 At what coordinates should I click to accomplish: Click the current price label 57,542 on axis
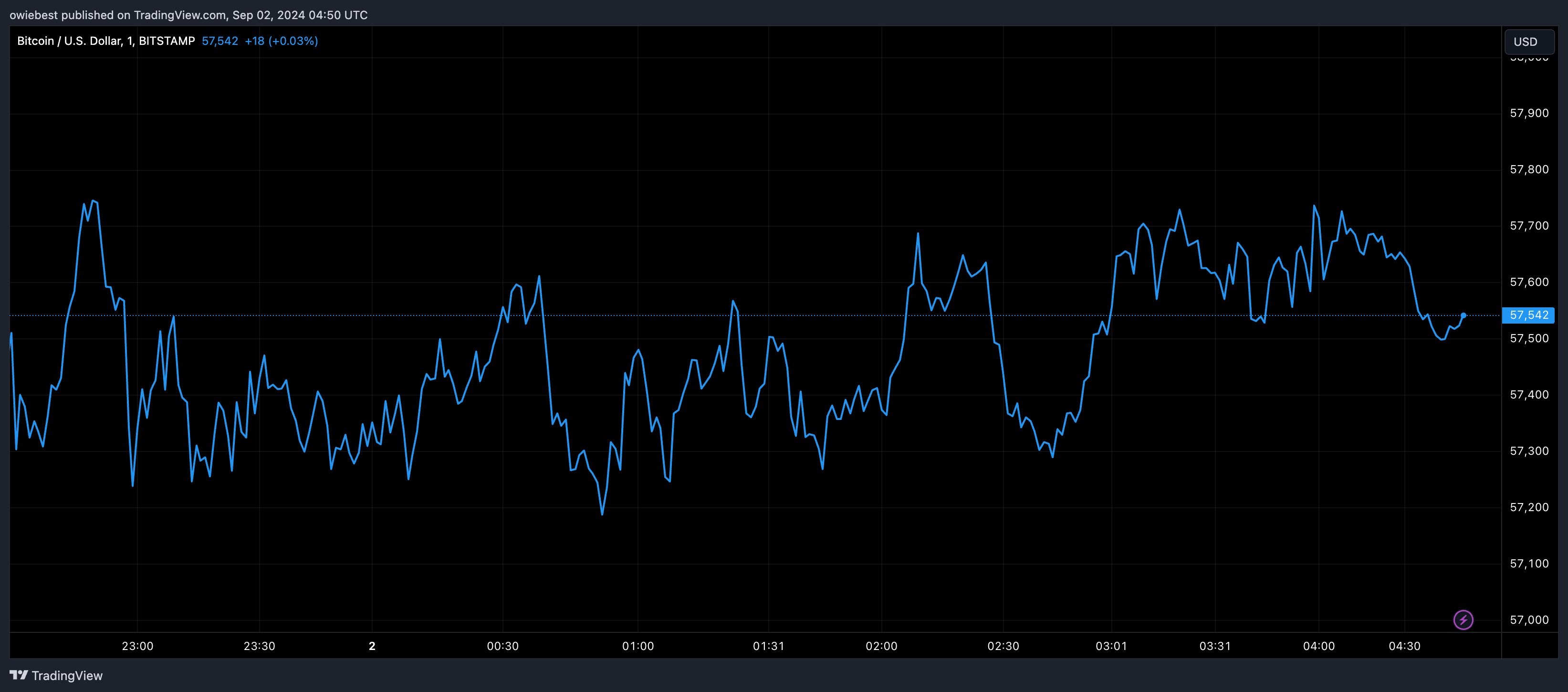[1528, 315]
